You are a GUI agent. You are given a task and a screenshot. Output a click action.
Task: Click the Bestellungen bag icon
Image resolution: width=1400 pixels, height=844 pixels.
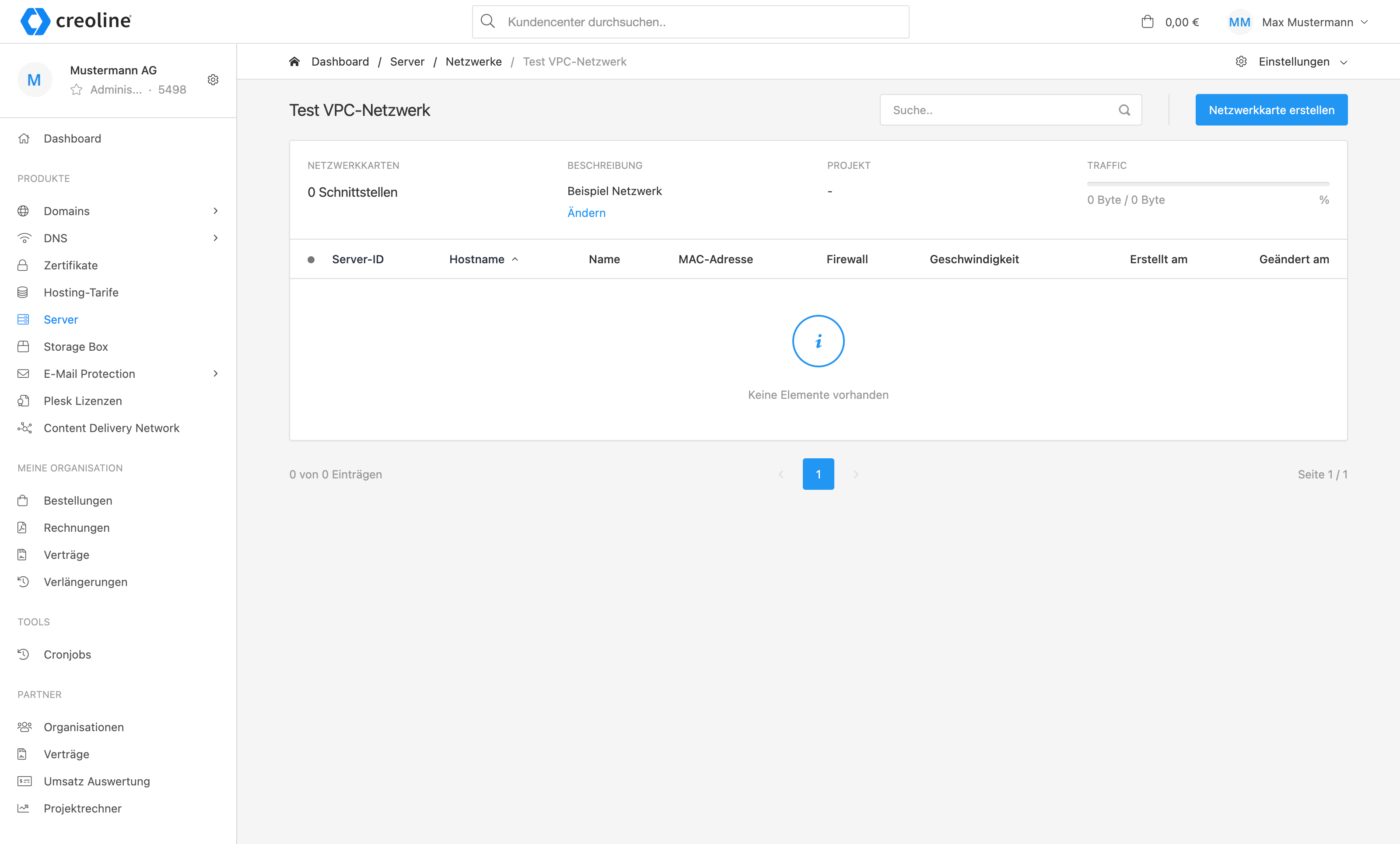(x=23, y=500)
